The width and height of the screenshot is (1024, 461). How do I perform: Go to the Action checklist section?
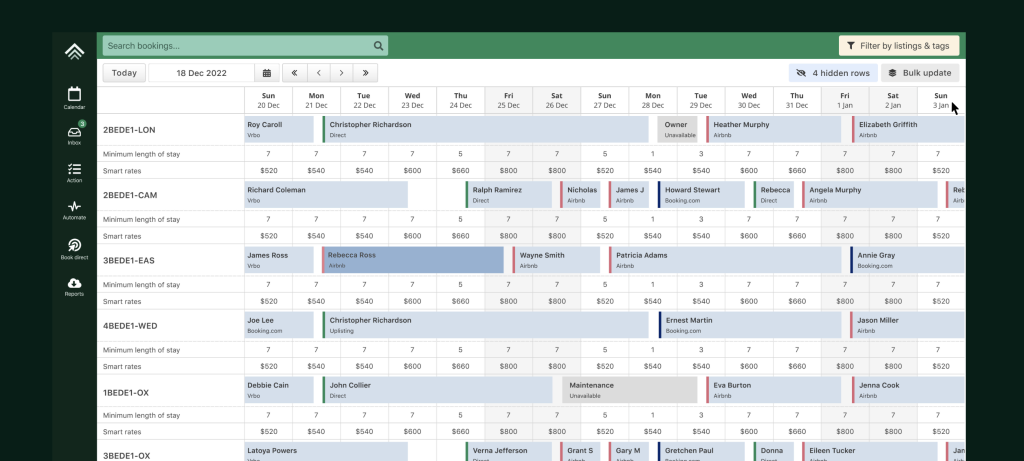point(74,171)
